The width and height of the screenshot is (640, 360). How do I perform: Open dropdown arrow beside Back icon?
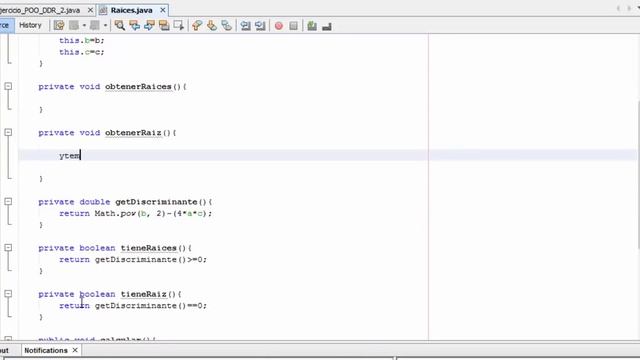pos(84,26)
